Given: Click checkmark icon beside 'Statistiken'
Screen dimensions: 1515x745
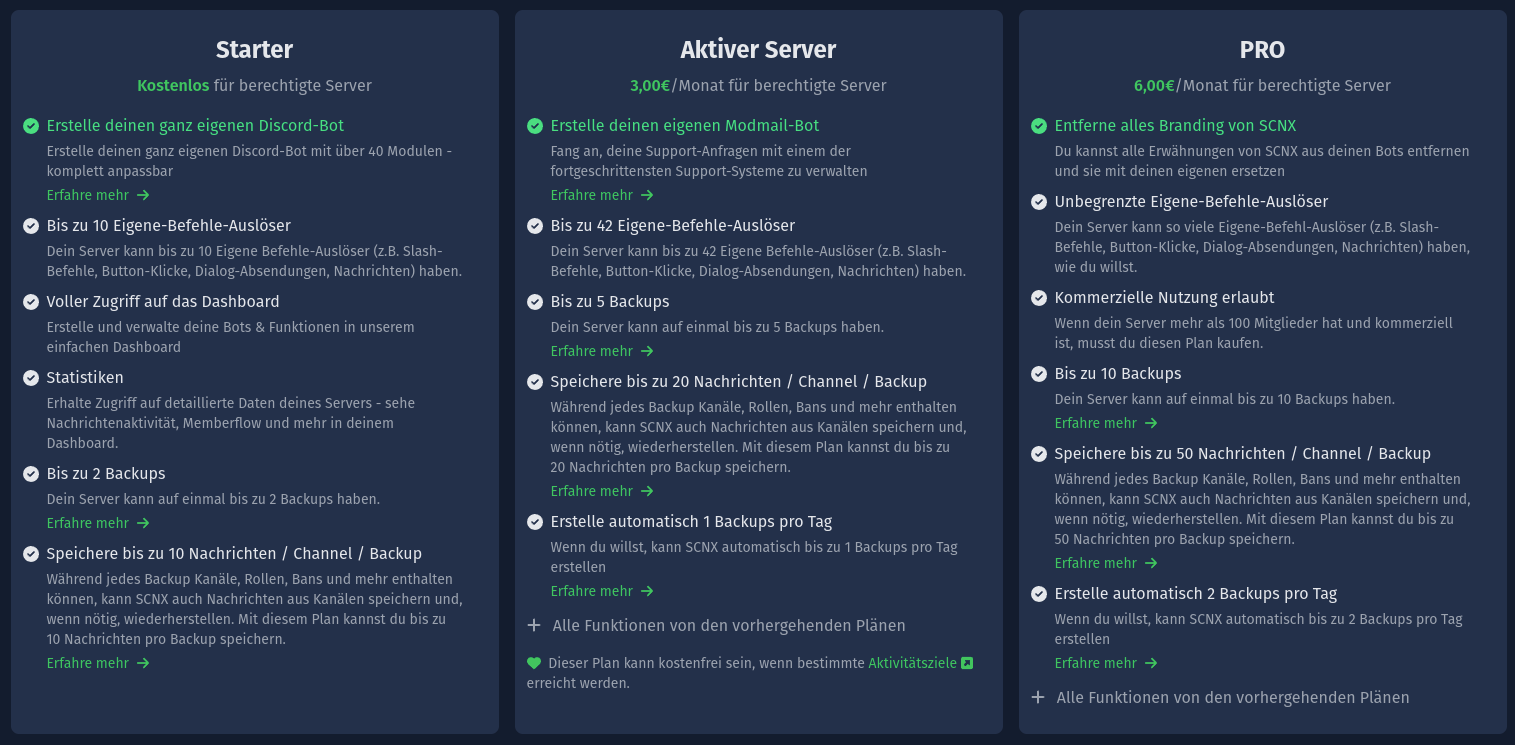Looking at the screenshot, I should pos(31,378).
